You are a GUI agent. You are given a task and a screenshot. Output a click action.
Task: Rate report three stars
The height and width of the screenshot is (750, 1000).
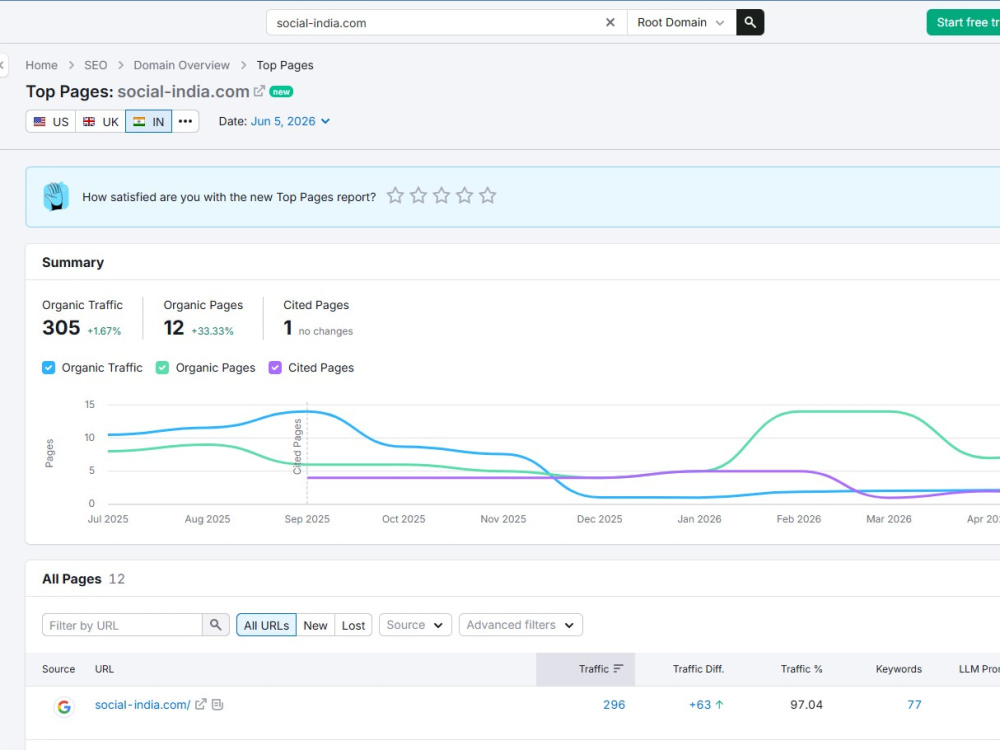click(x=441, y=196)
